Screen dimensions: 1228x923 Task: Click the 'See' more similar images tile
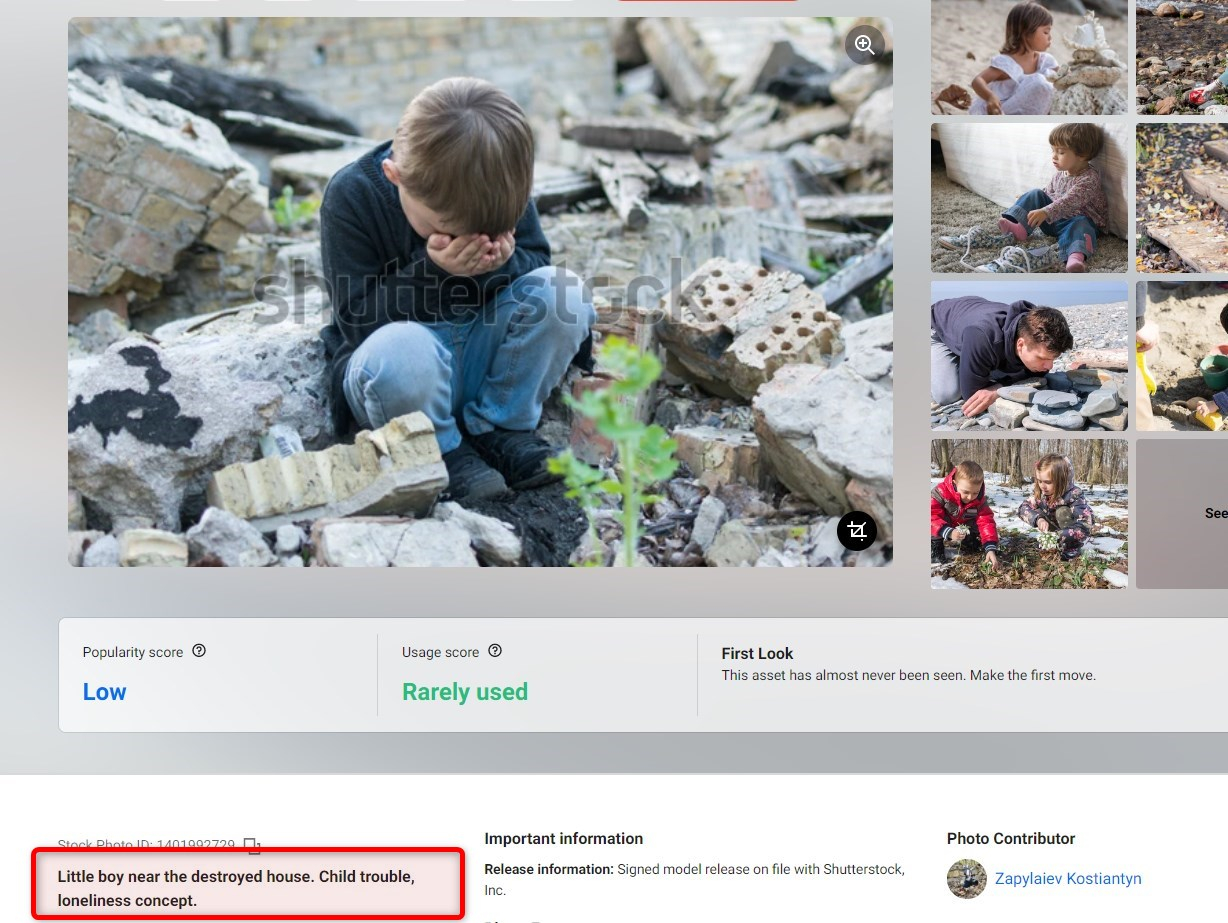[x=1182, y=514]
